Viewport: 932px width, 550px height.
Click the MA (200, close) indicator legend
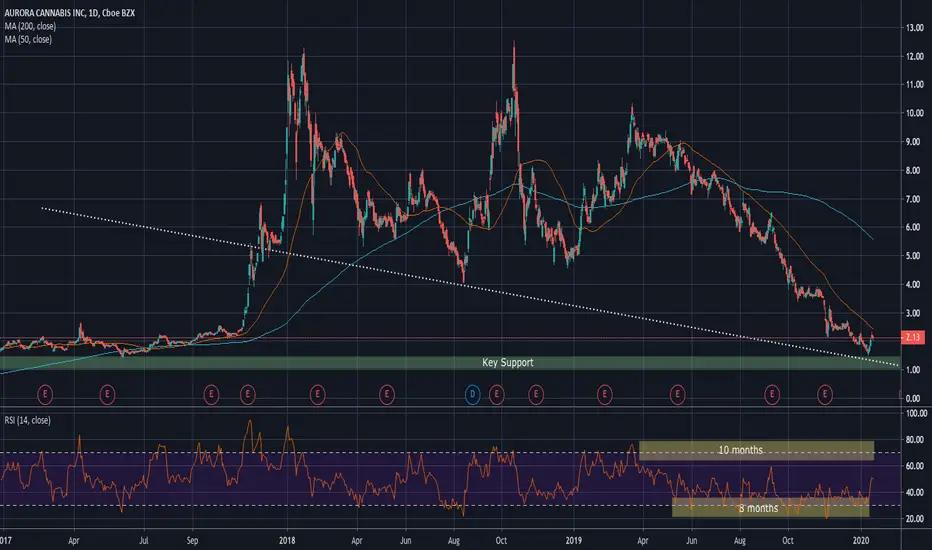point(30,26)
